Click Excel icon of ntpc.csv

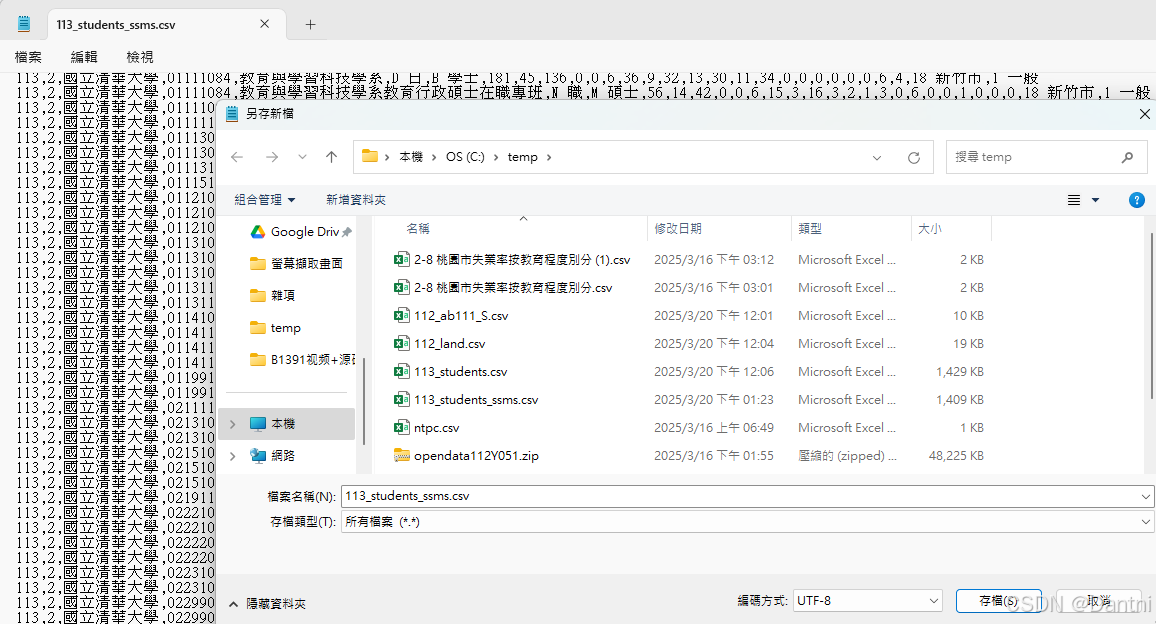pos(401,428)
